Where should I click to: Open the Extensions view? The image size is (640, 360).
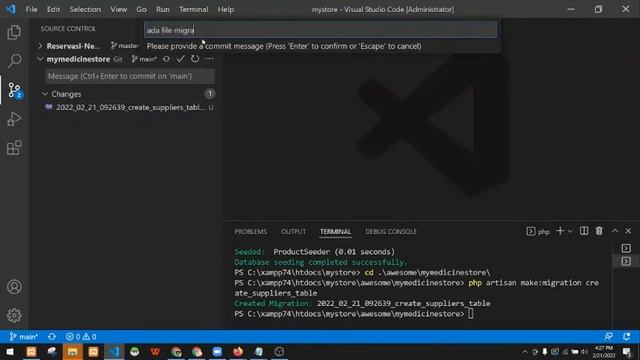point(14,147)
